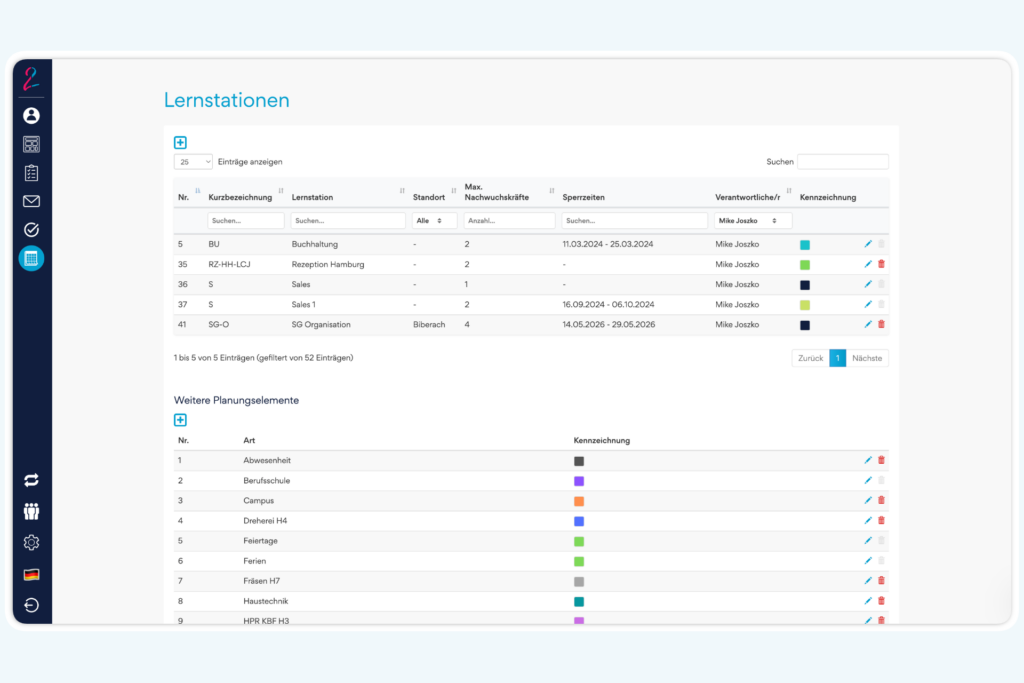
Task: Click the cyan color swatch for Buchhaltung
Action: tap(805, 245)
